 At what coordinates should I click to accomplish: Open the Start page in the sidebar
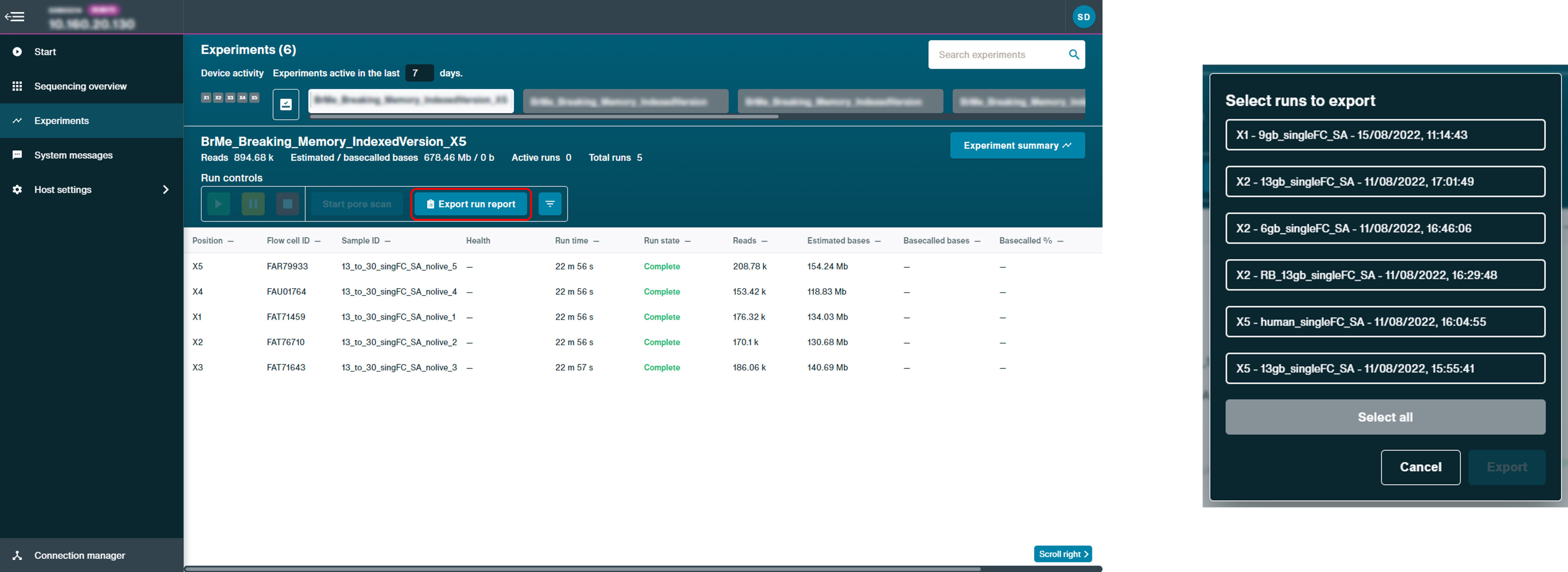91,52
